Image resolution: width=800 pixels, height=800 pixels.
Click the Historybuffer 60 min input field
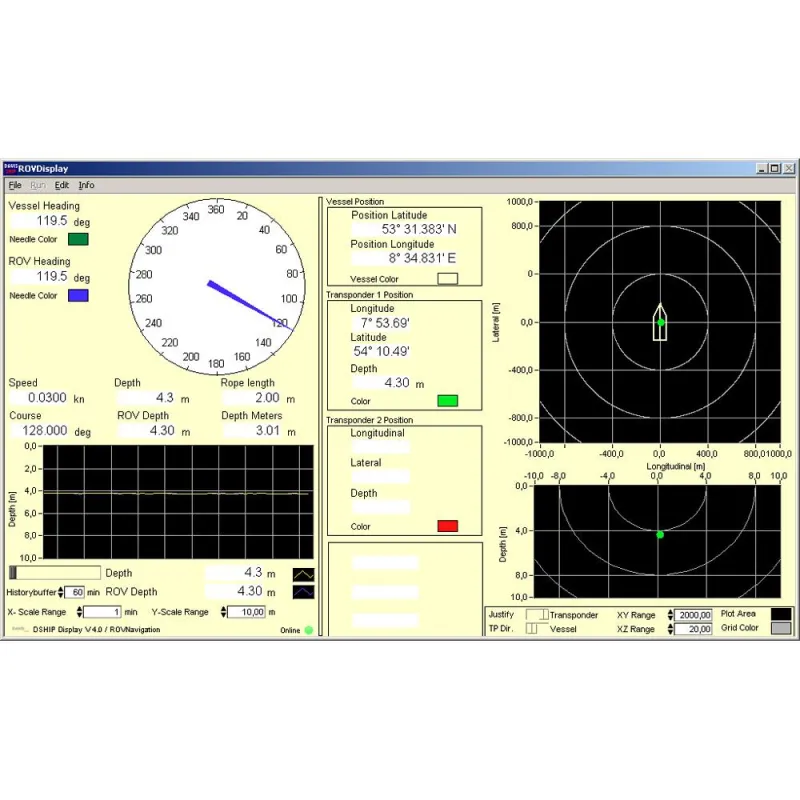[74, 592]
